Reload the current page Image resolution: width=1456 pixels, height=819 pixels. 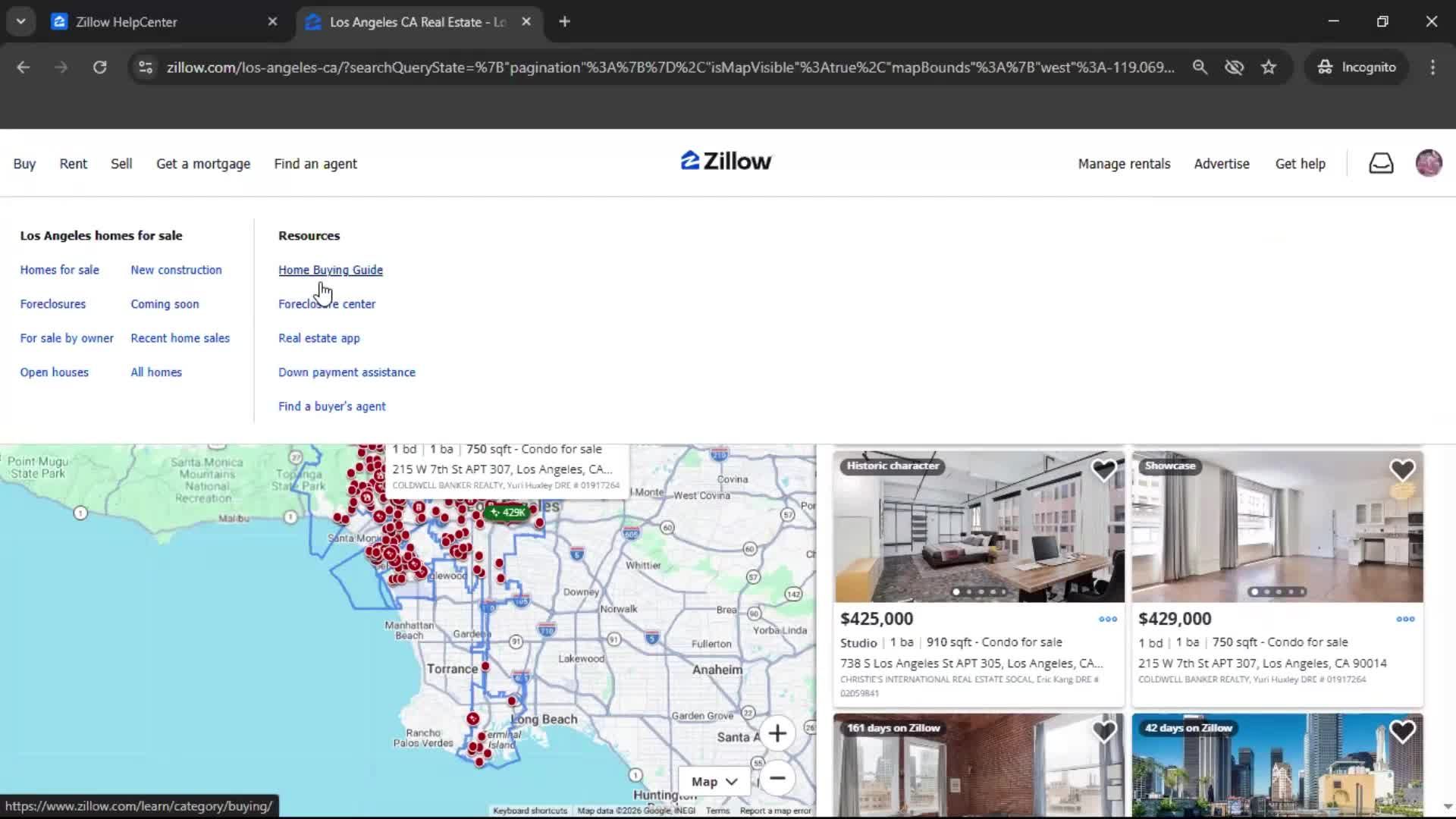point(99,67)
